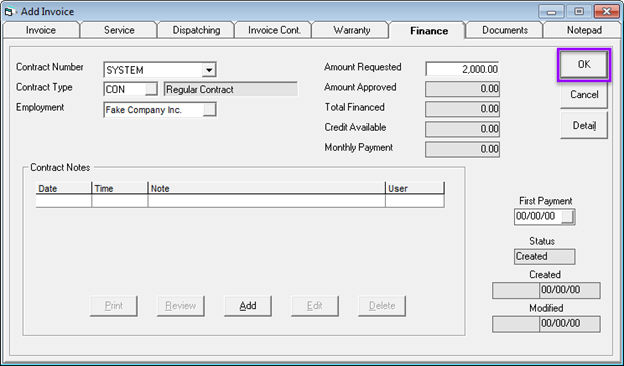Click the Add Invoice window icon

pyautogui.click(x=9, y=12)
